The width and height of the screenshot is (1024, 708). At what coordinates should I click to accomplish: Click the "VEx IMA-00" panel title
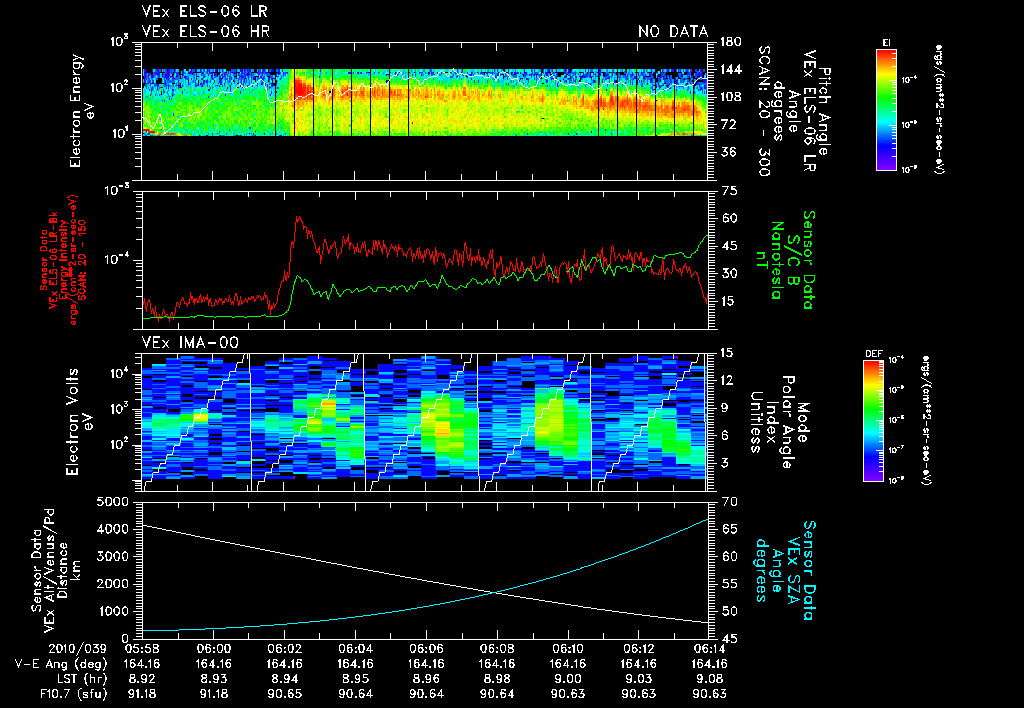190,342
